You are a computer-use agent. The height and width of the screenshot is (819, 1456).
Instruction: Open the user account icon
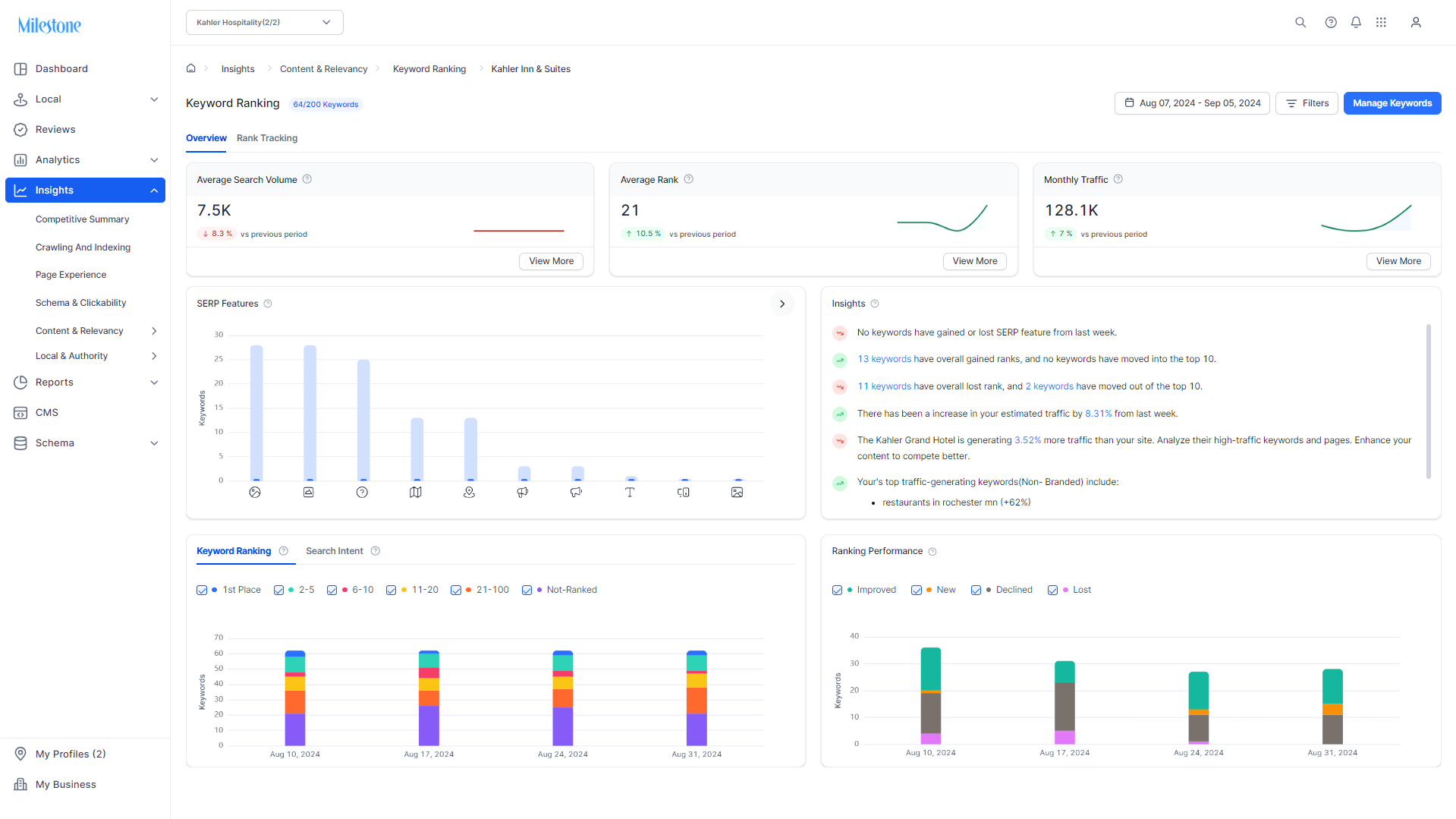tap(1416, 23)
